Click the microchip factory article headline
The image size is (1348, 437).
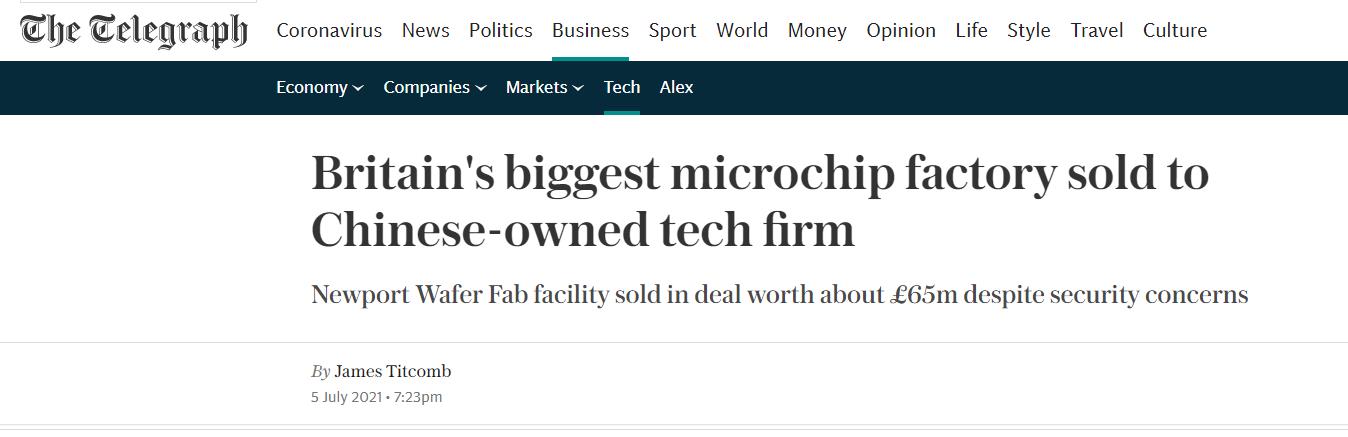(760, 201)
